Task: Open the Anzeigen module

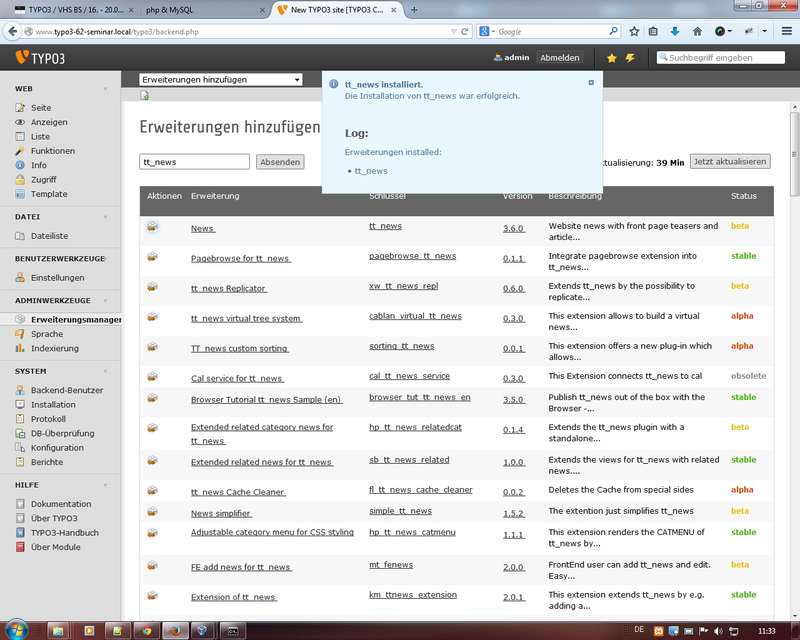Action: [49, 122]
